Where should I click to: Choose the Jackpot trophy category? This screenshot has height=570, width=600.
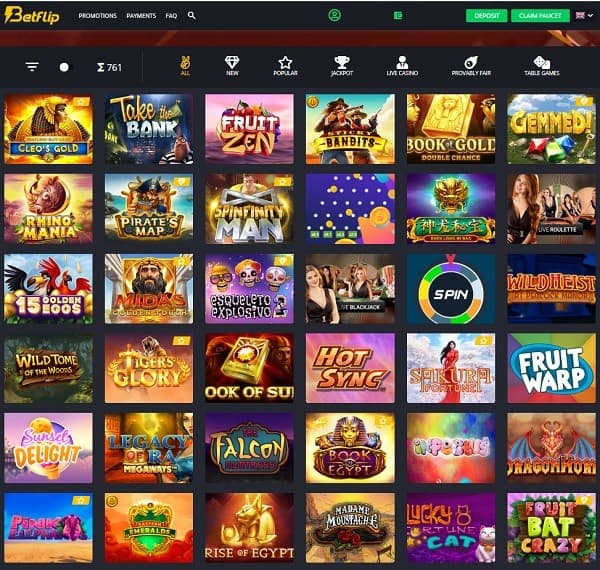coord(342,66)
